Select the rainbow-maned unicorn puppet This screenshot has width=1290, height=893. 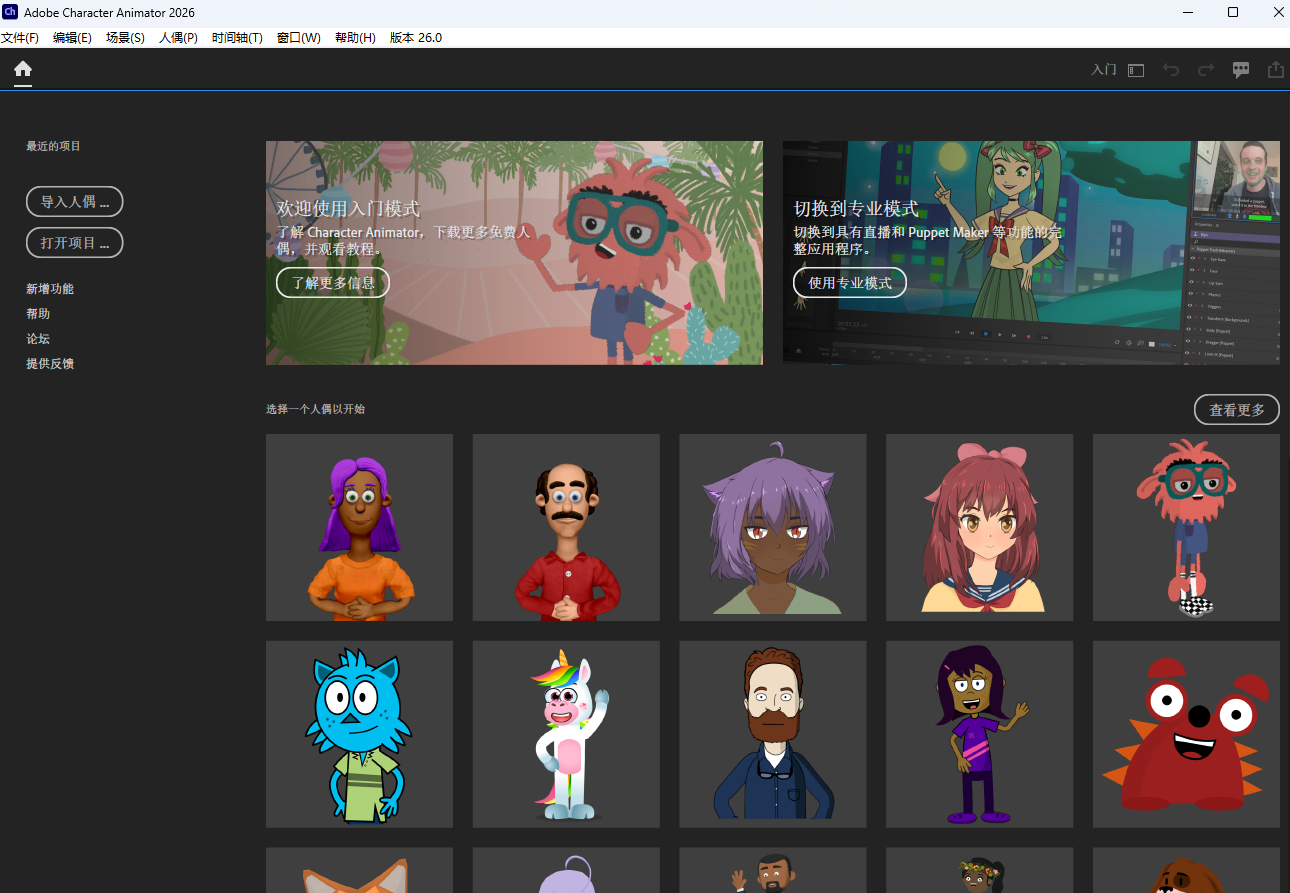(566, 734)
